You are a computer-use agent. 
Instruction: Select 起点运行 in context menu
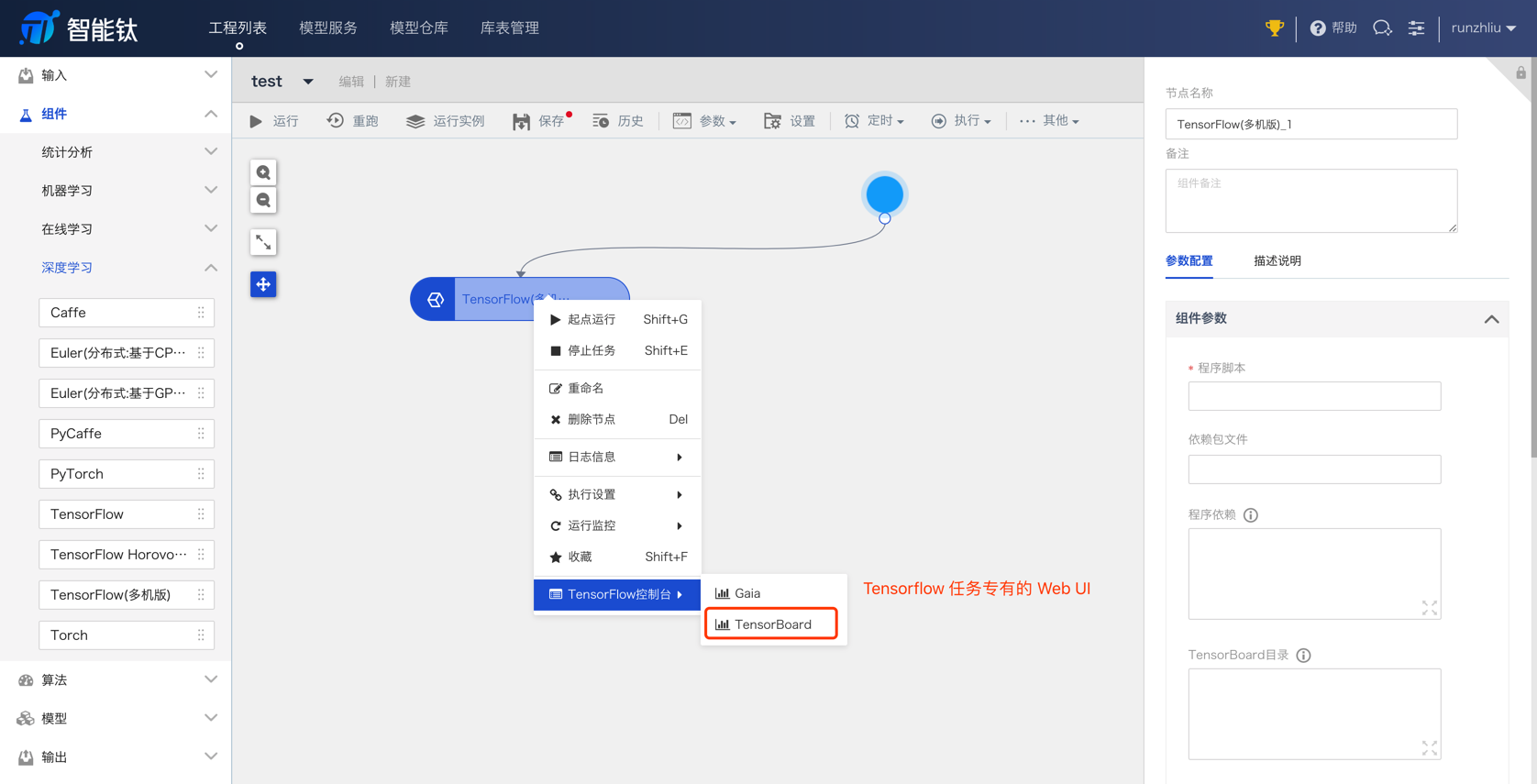pos(617,319)
